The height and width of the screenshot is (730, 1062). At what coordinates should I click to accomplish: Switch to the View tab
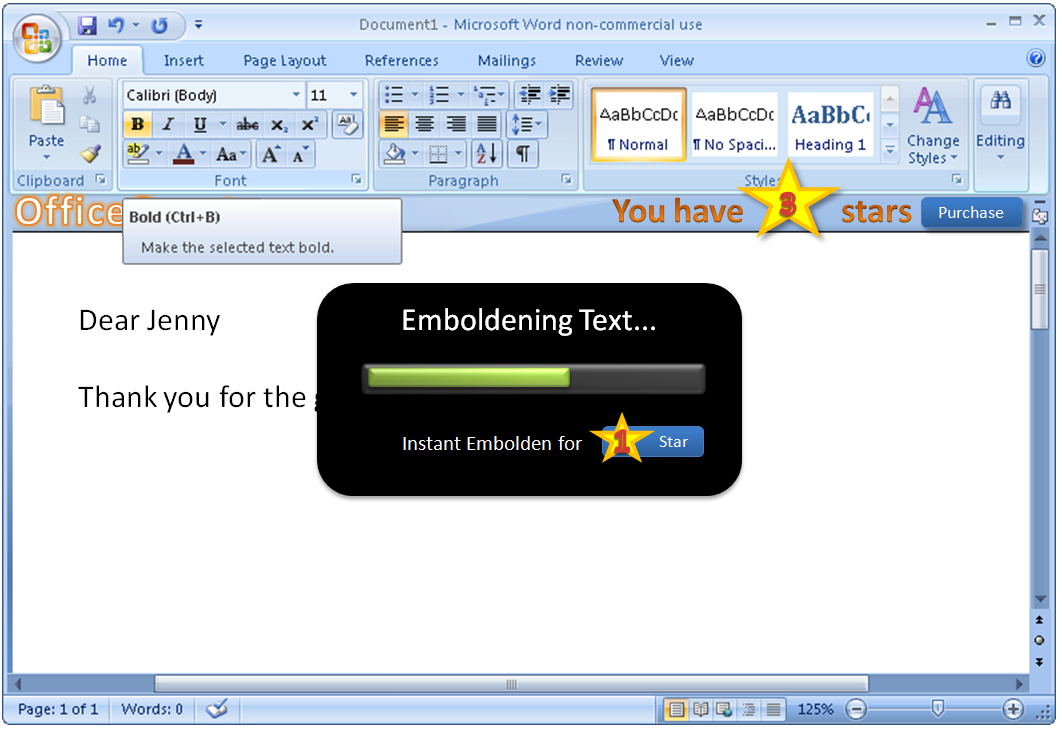pos(677,61)
